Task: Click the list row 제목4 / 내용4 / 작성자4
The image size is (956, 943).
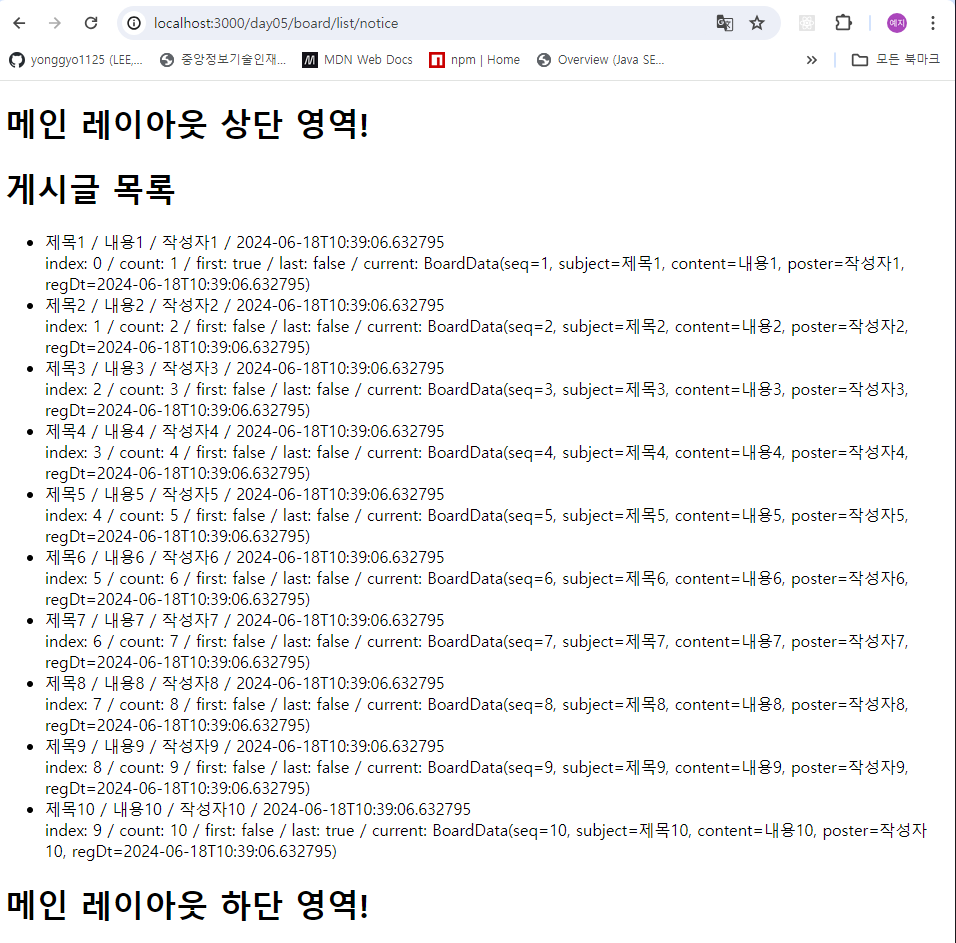Action: click(244, 432)
